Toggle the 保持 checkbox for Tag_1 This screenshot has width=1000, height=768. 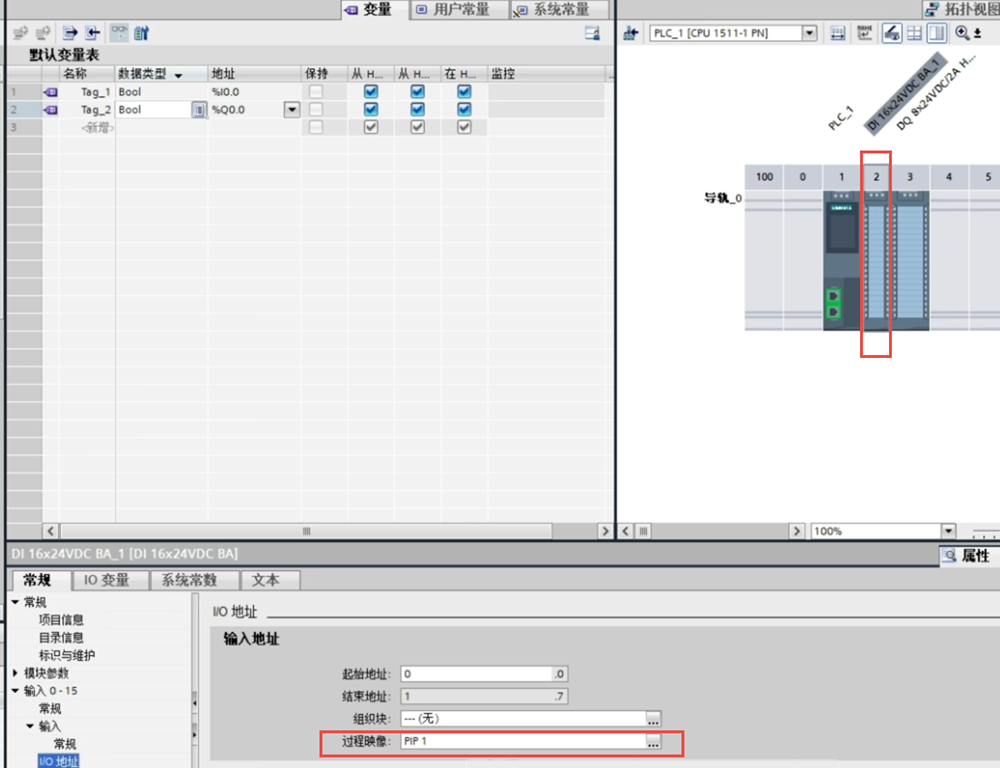pos(316,92)
